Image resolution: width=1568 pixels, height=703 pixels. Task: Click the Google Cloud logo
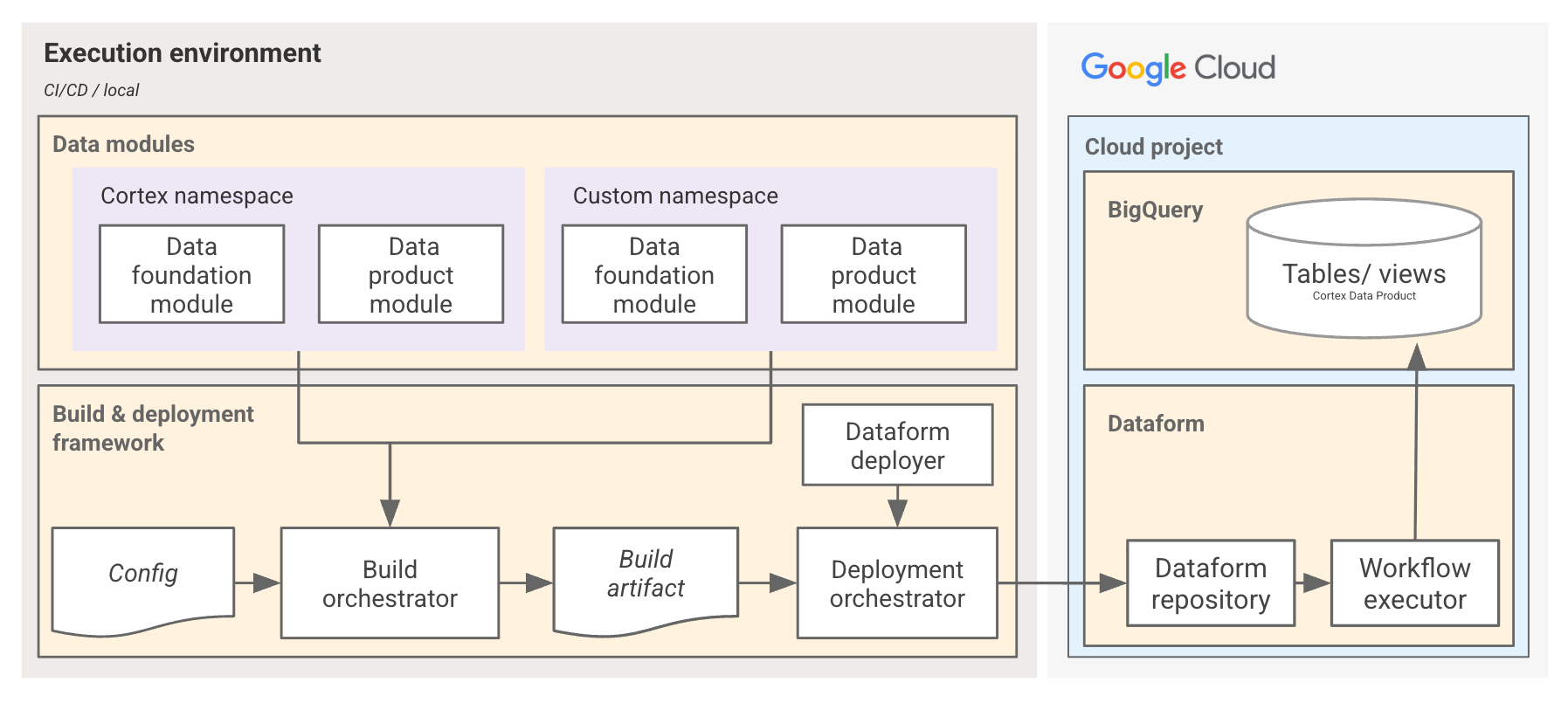click(1178, 68)
